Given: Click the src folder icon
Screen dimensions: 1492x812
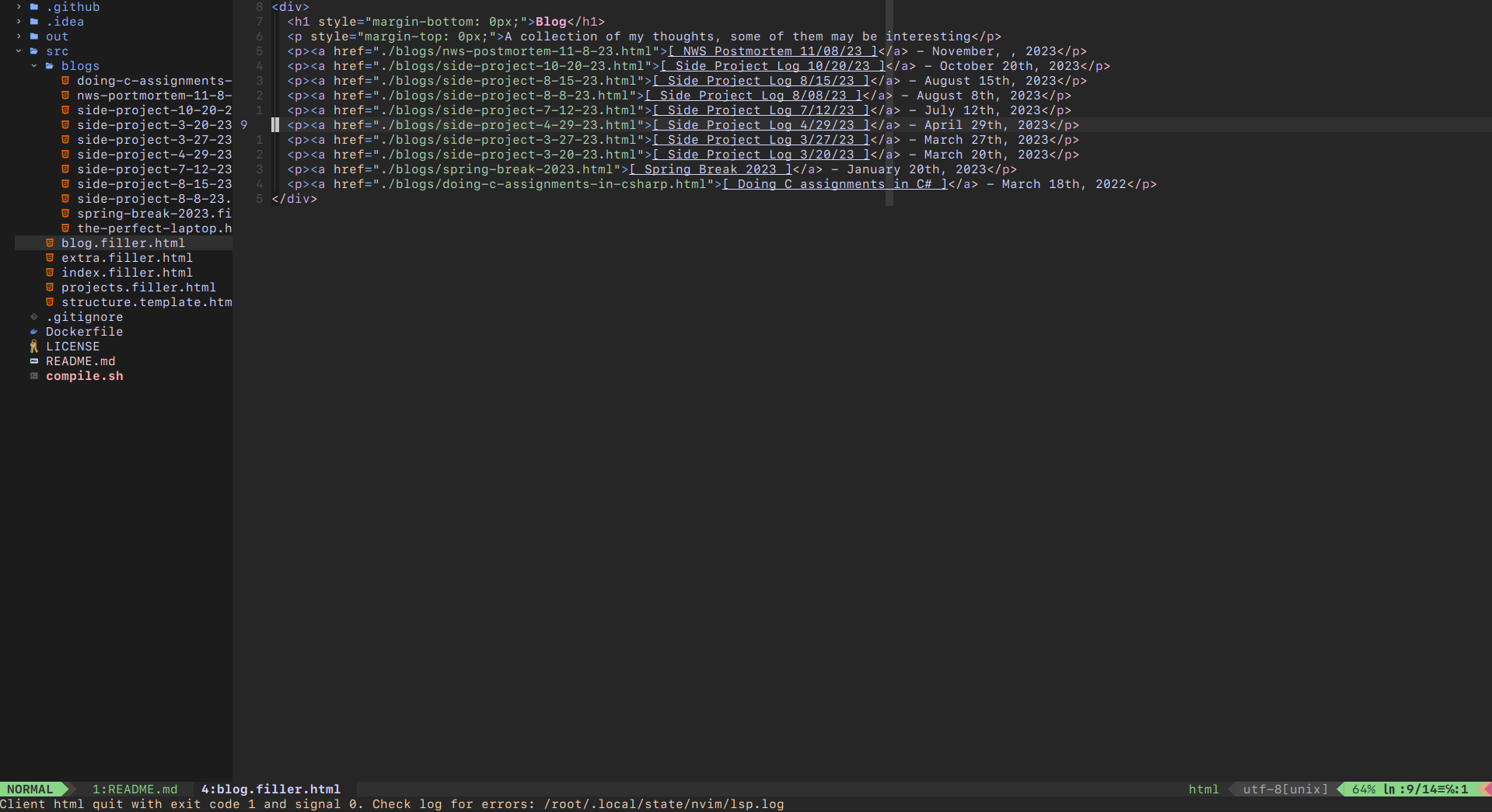Looking at the screenshot, I should [34, 51].
